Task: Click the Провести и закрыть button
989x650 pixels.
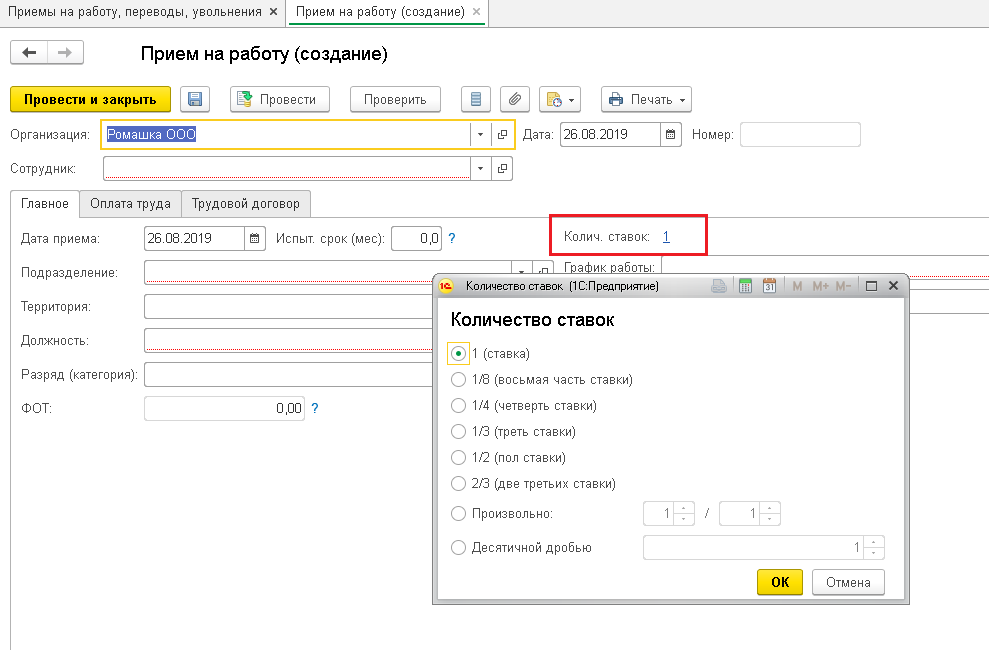Action: coord(90,100)
